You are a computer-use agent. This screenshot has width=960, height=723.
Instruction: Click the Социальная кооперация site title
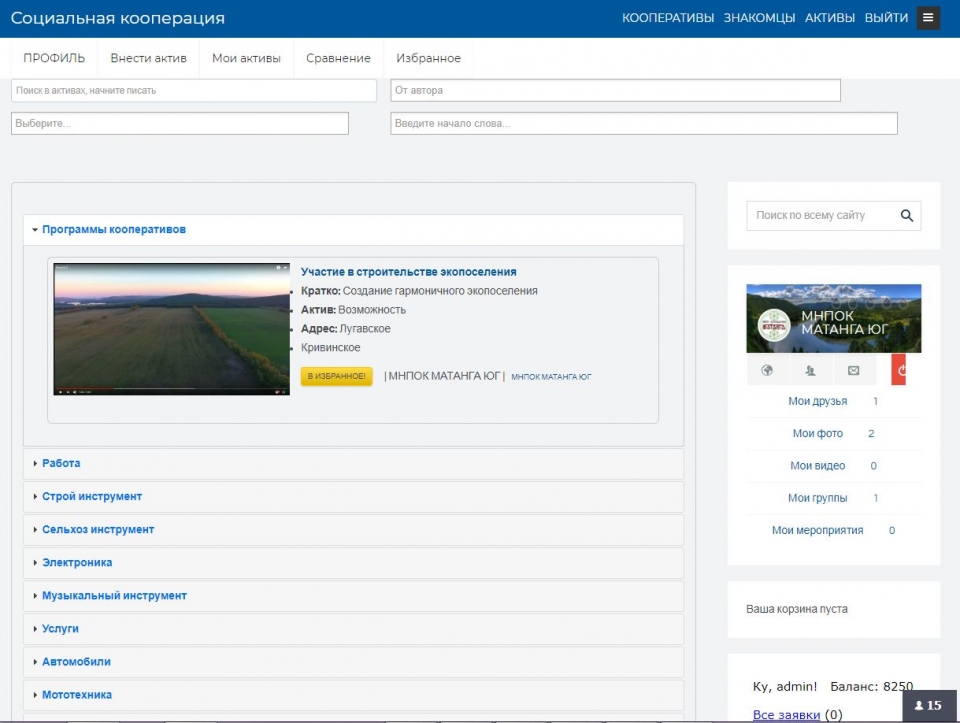coord(118,18)
